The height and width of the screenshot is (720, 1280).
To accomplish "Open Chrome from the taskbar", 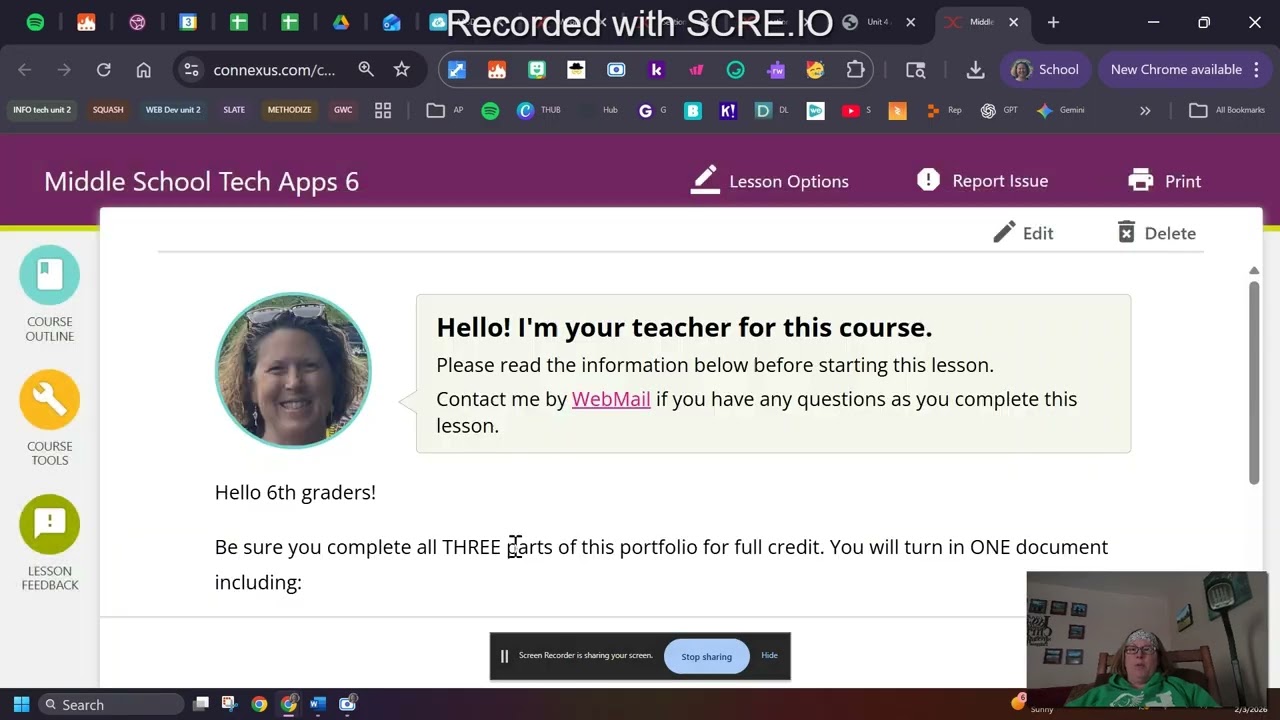I will 259,704.
